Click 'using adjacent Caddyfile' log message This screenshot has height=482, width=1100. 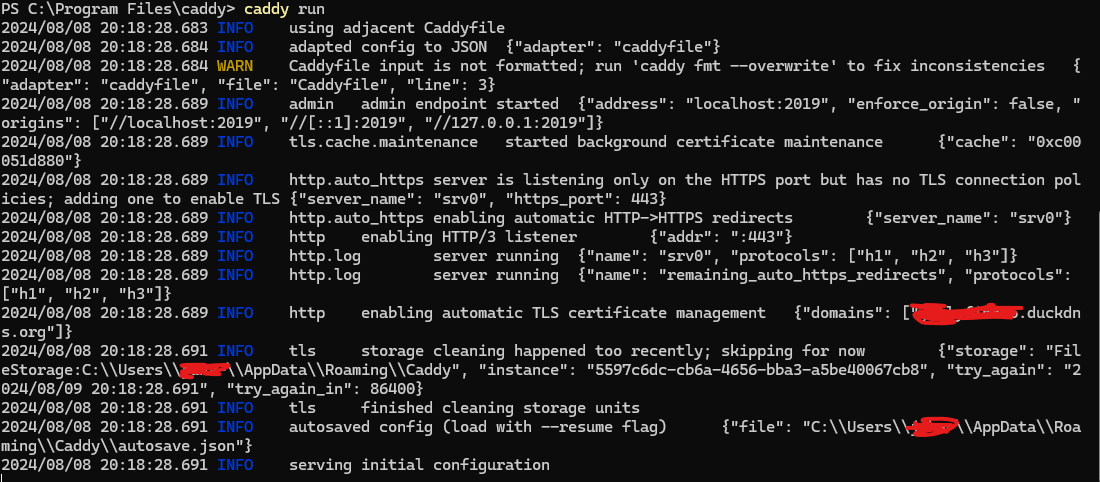(396, 28)
